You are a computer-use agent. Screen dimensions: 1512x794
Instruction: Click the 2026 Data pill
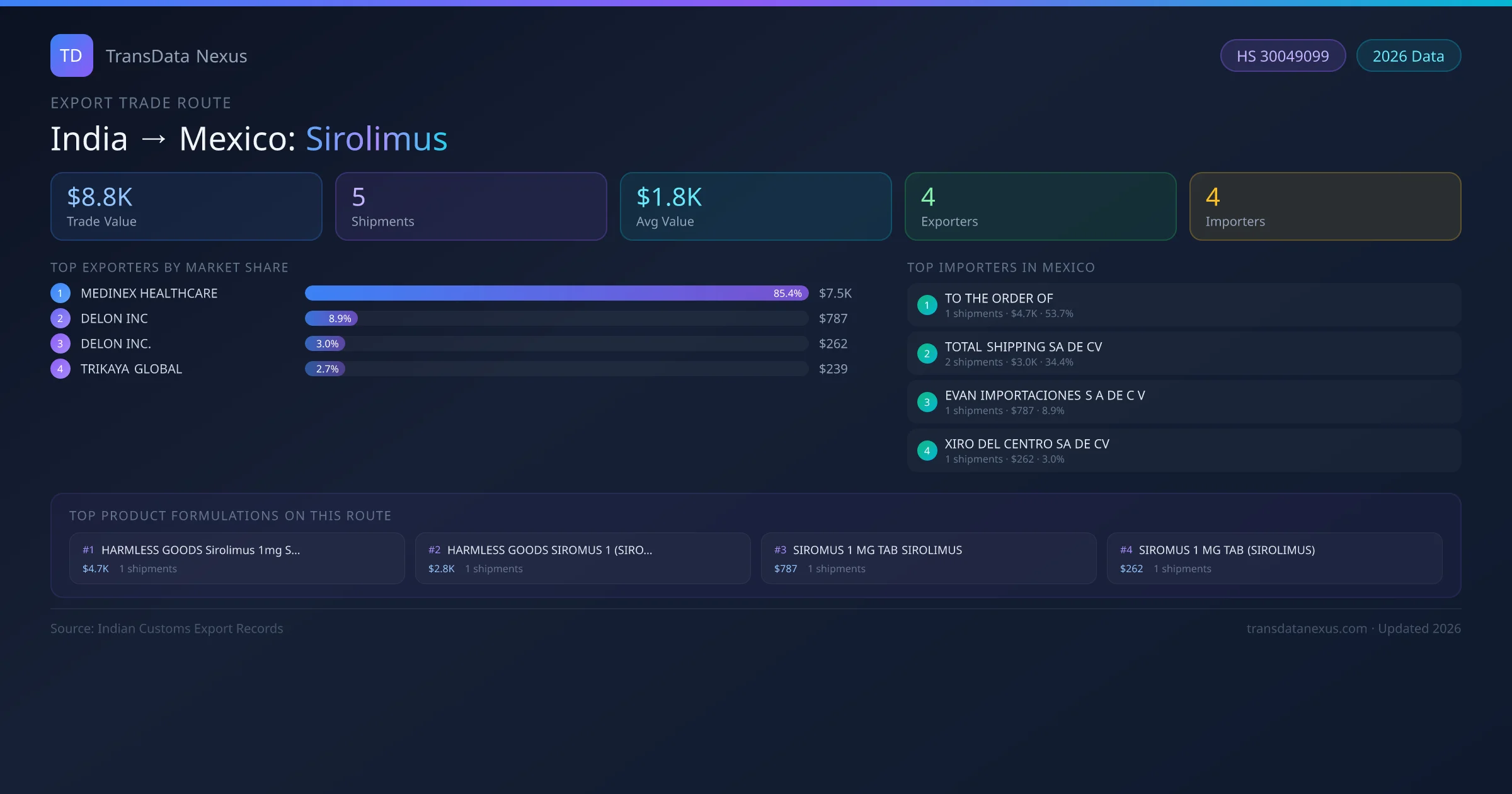click(1408, 56)
